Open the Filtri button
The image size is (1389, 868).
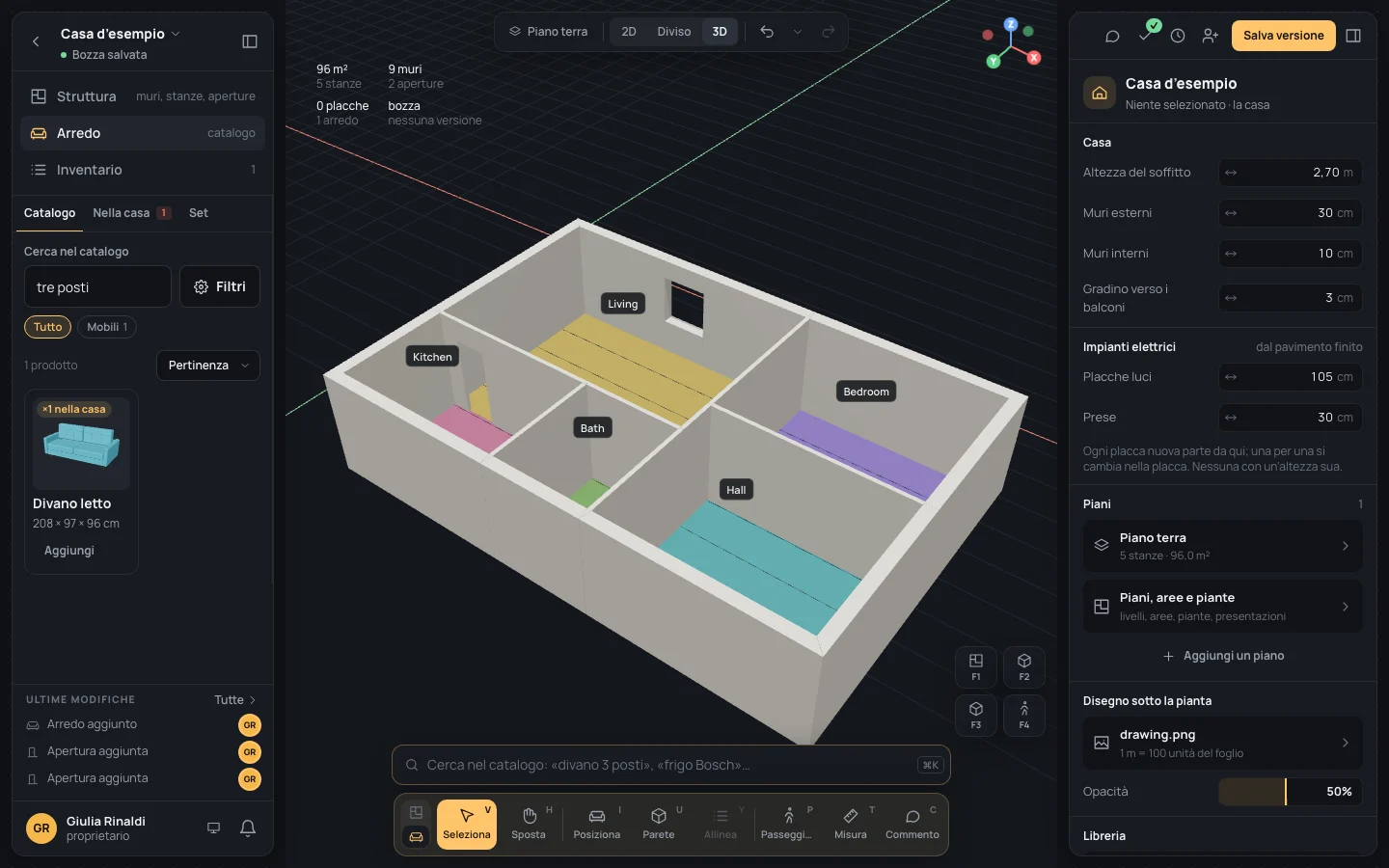tap(220, 286)
